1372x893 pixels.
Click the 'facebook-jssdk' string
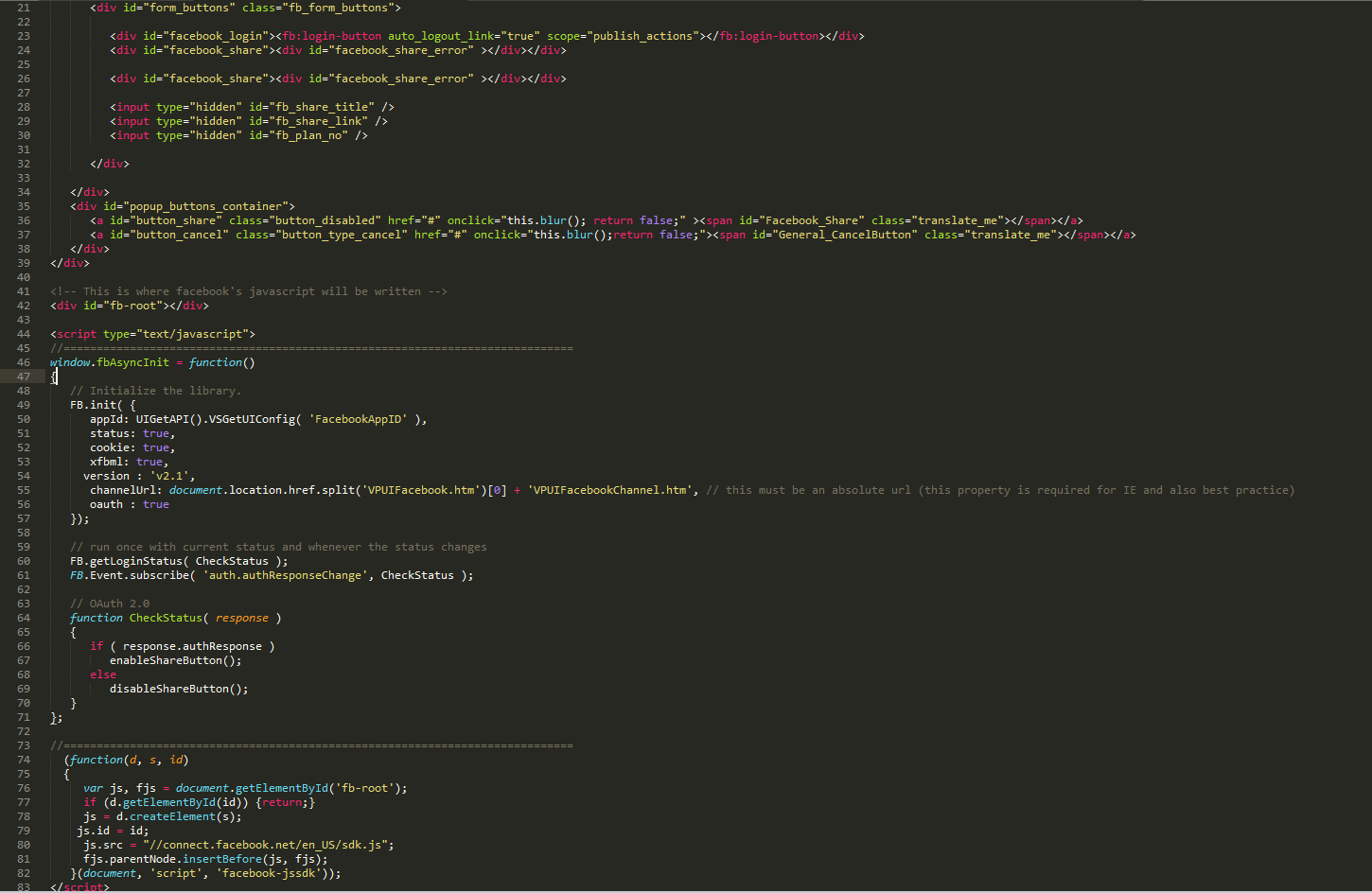(x=269, y=873)
